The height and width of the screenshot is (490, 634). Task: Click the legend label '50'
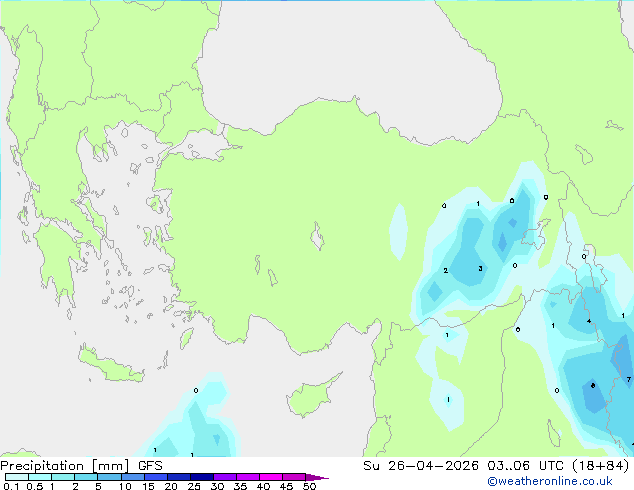point(309,486)
